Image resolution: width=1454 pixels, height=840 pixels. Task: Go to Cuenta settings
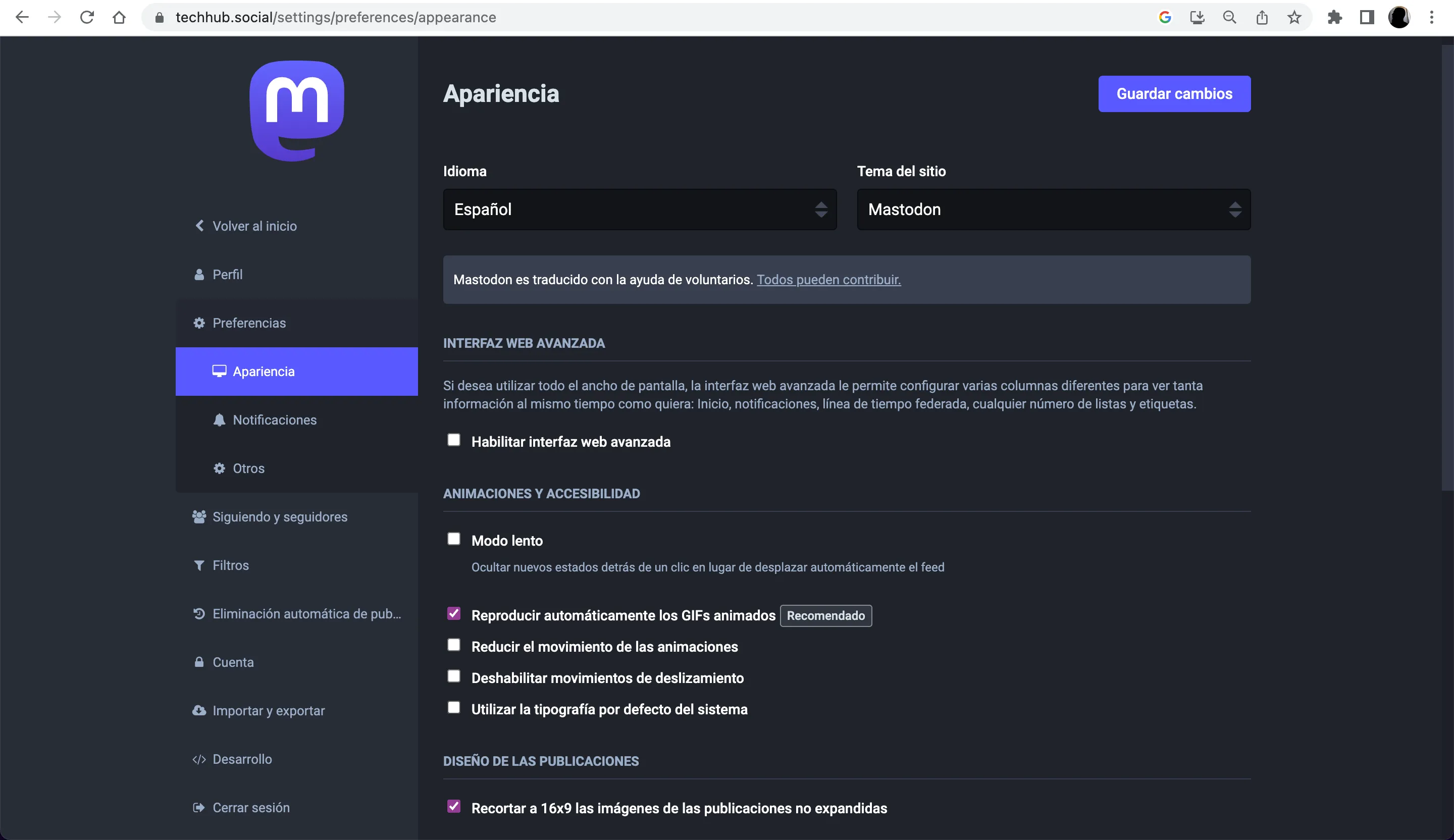[x=296, y=662]
